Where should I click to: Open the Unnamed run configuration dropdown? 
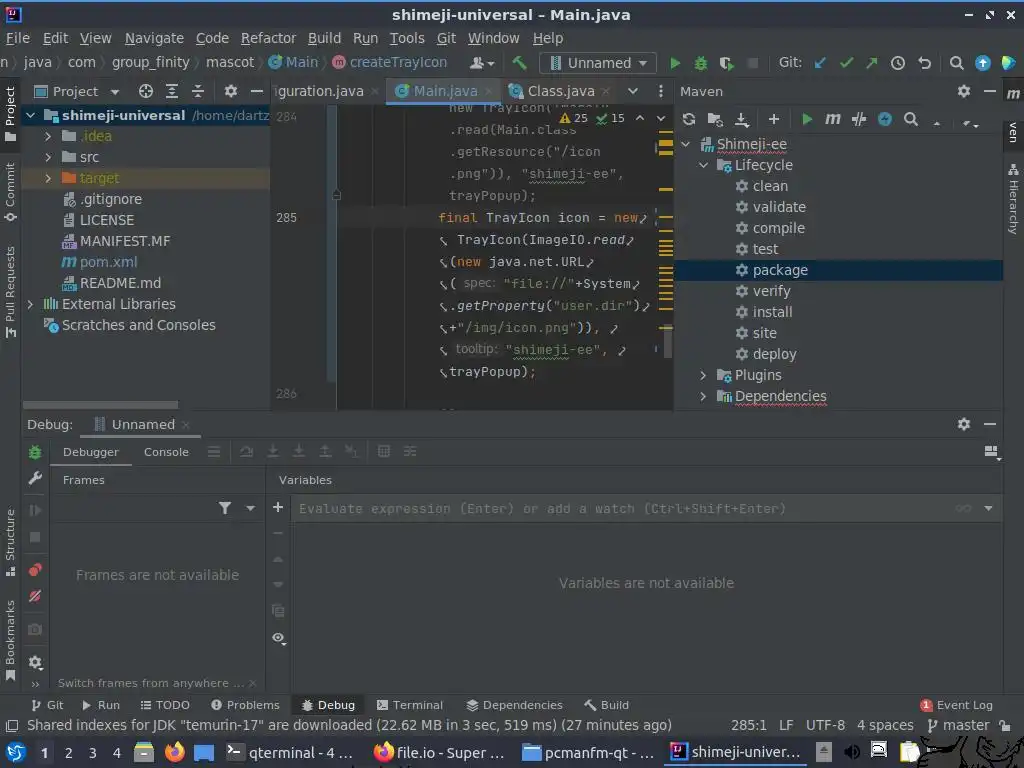pos(599,63)
